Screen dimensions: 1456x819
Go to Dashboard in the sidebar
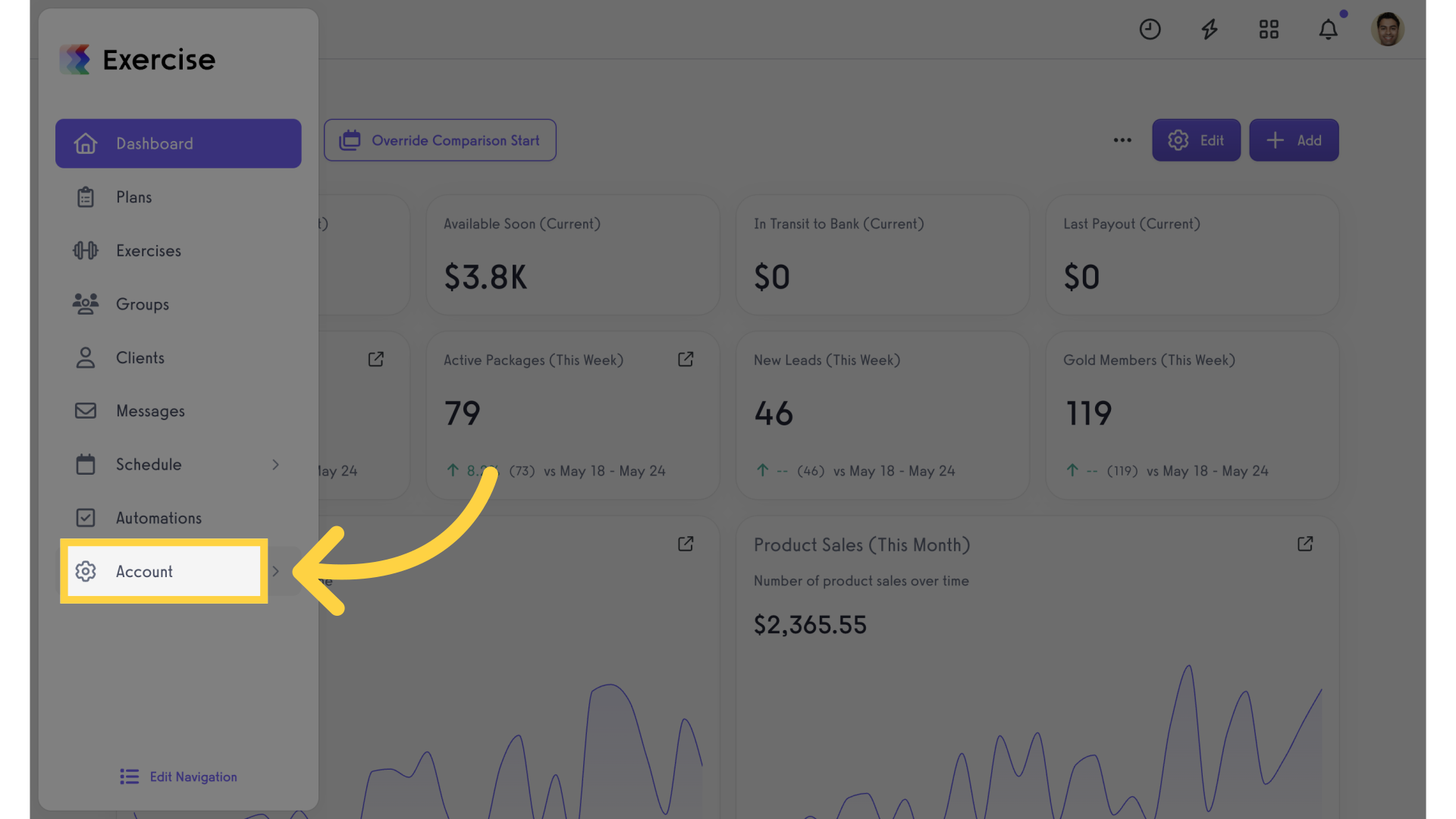(178, 143)
